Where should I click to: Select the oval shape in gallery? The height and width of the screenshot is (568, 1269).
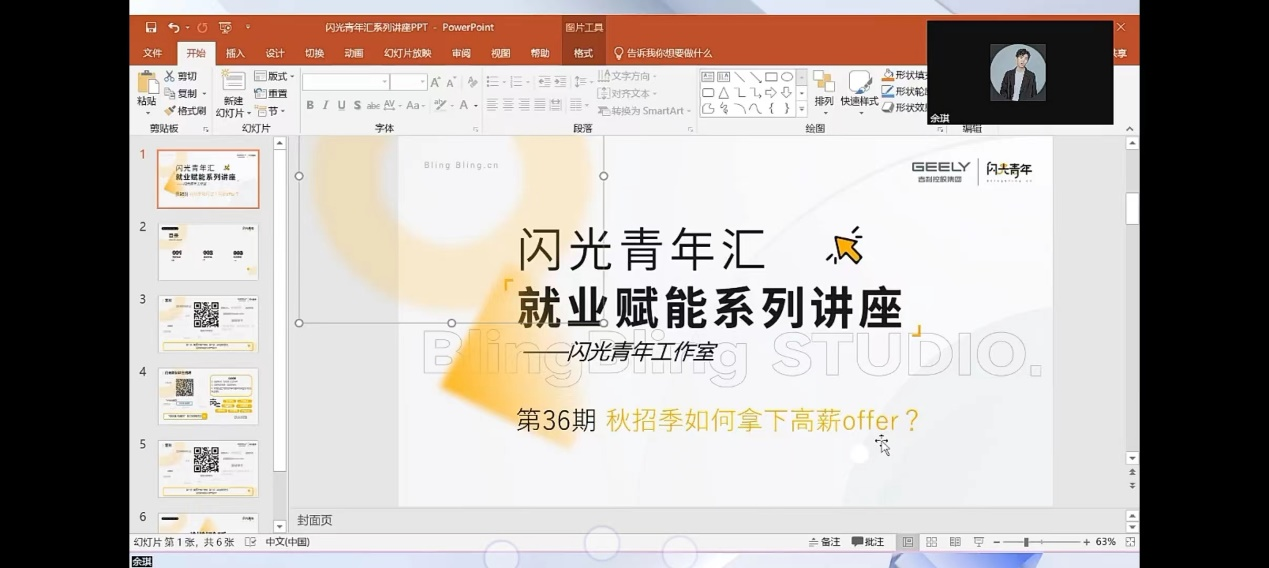[787, 77]
